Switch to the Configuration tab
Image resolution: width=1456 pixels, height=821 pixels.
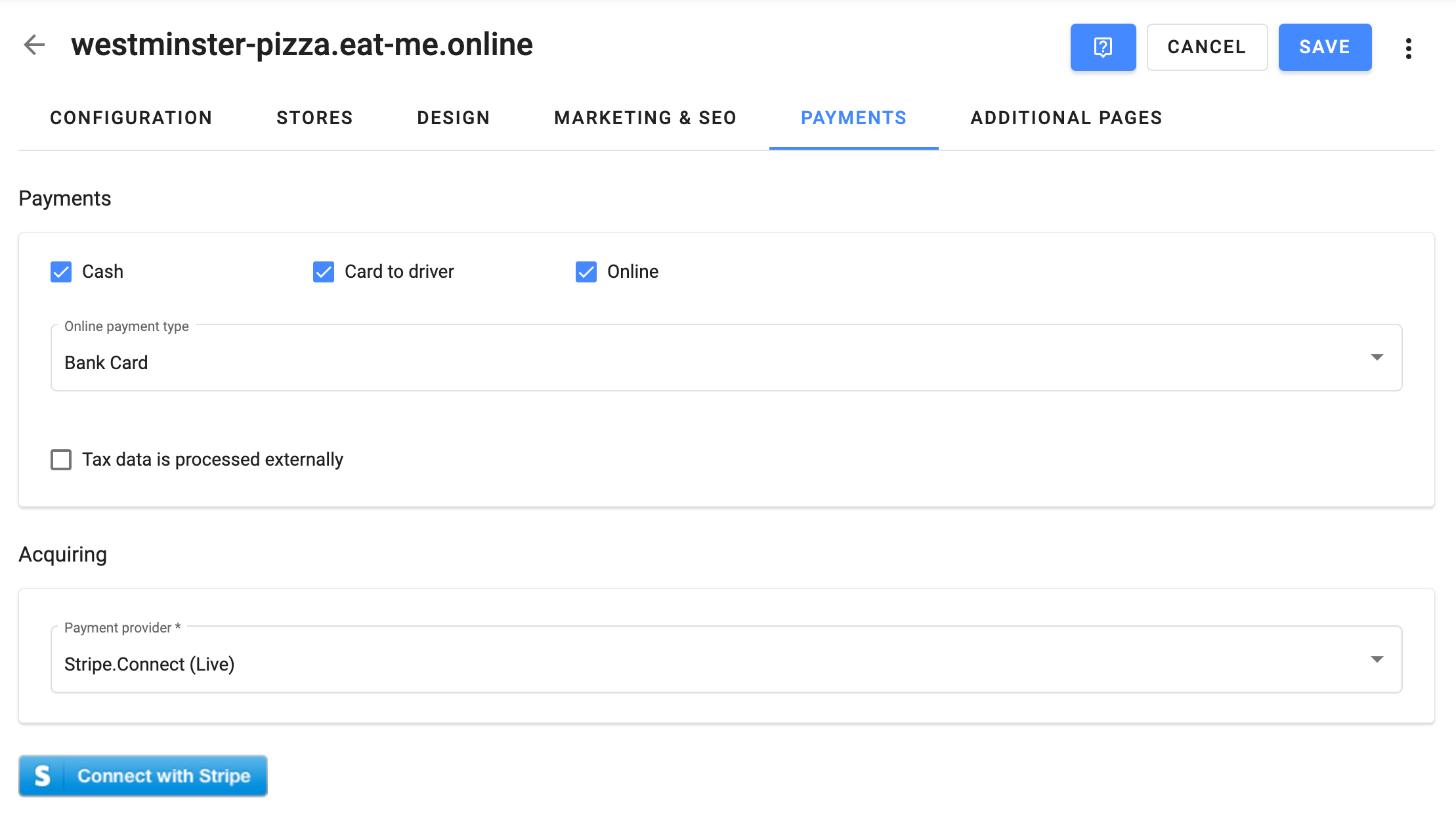tap(131, 118)
